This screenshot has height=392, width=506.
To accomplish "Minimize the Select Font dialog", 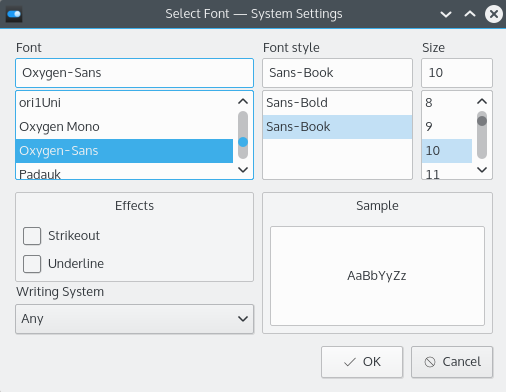I will 446,14.
